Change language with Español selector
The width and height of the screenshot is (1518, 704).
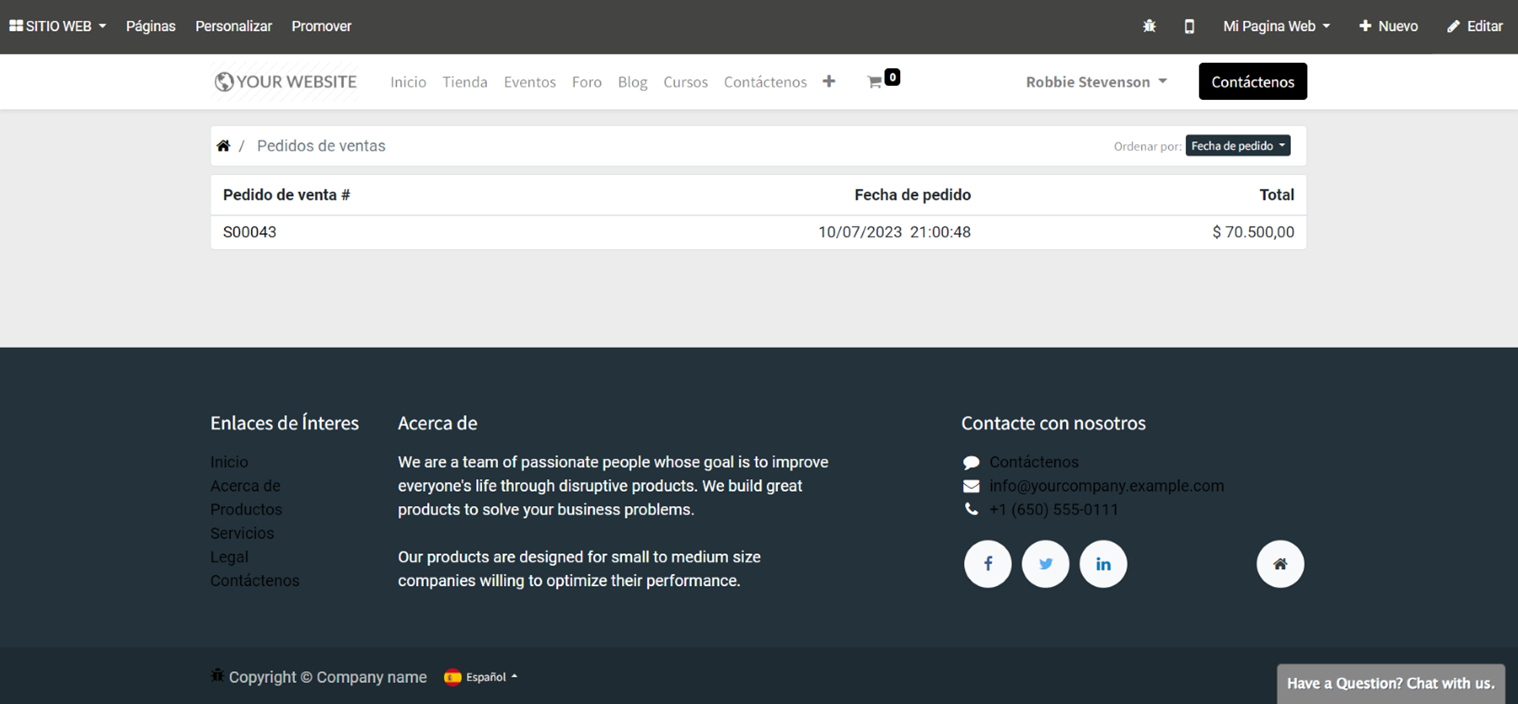pyautogui.click(x=481, y=677)
